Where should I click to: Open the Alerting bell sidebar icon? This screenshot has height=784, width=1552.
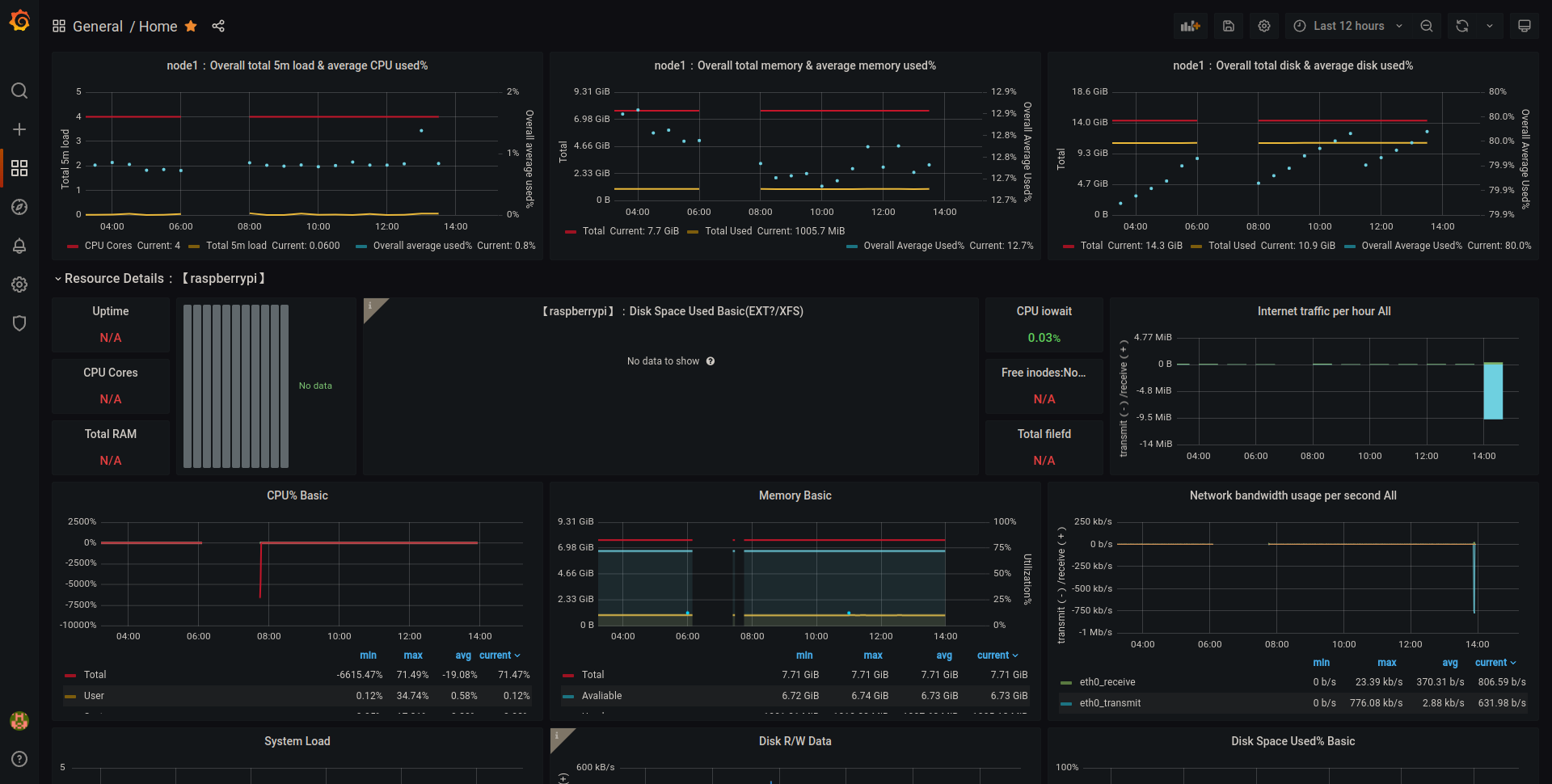point(19,246)
